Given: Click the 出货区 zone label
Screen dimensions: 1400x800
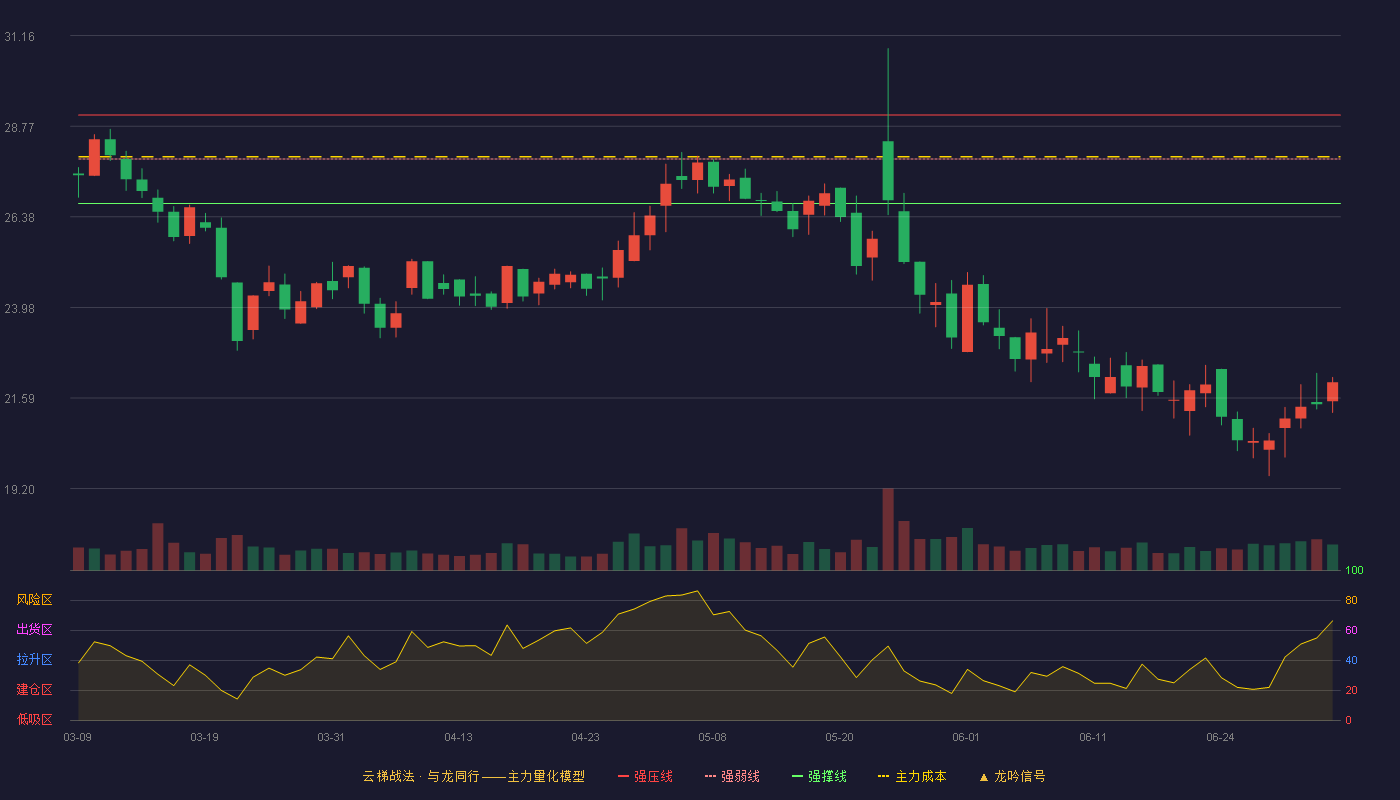Looking at the screenshot, I should click(x=34, y=630).
